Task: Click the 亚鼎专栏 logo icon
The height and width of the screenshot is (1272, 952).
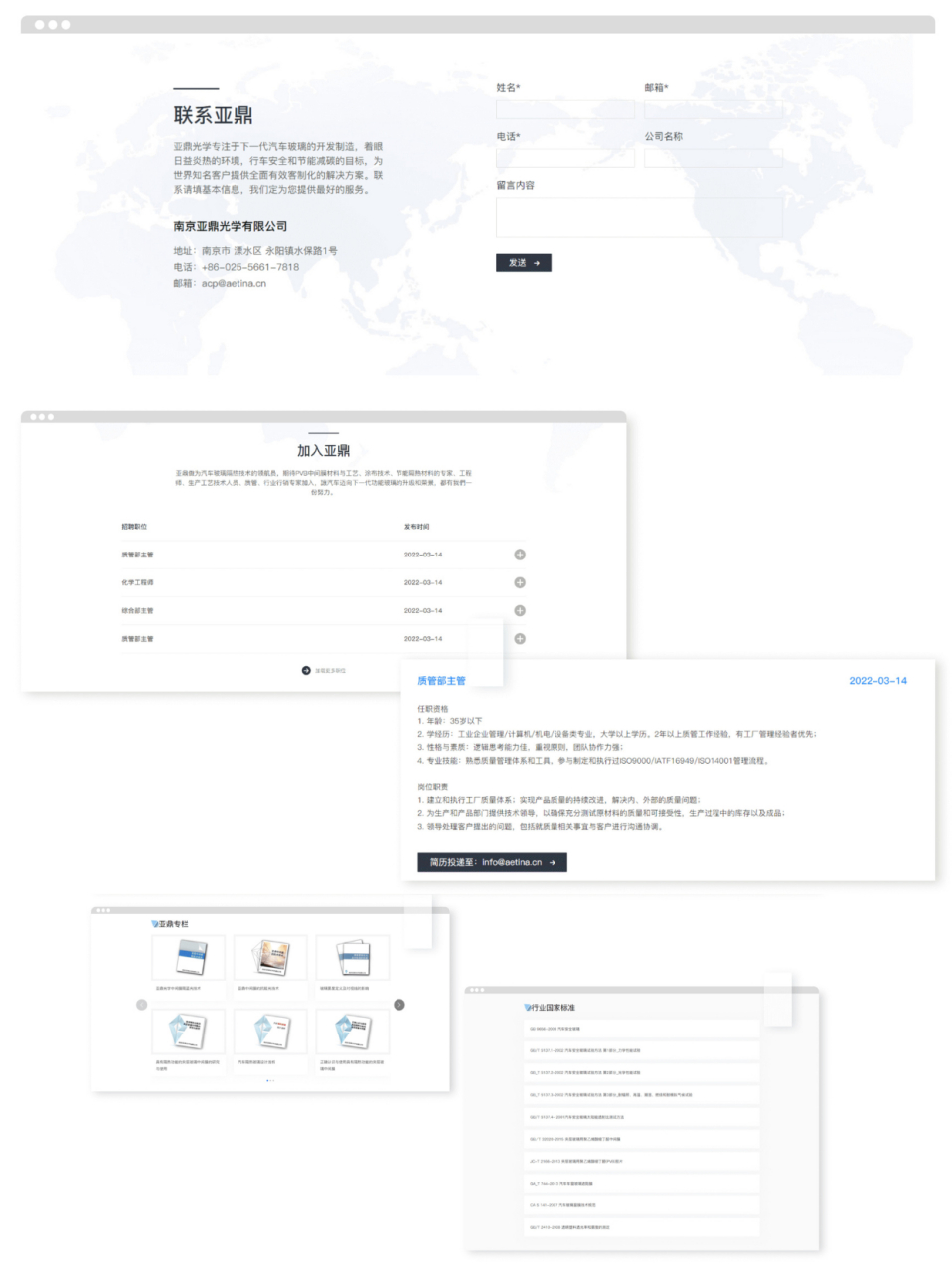Action: [x=155, y=924]
